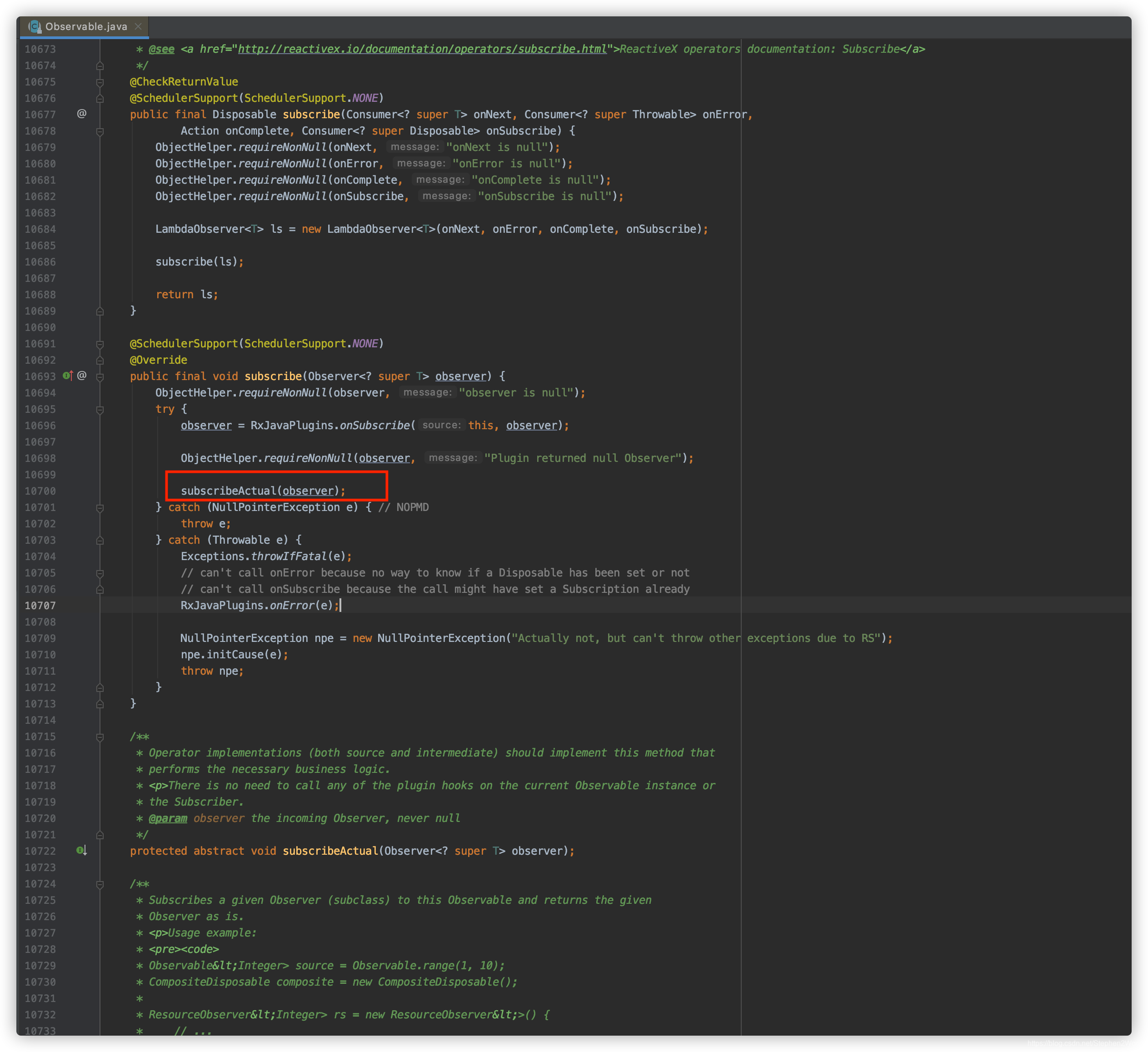Click the @ gutter icon on line 10677
1148x1052 pixels.
(82, 114)
